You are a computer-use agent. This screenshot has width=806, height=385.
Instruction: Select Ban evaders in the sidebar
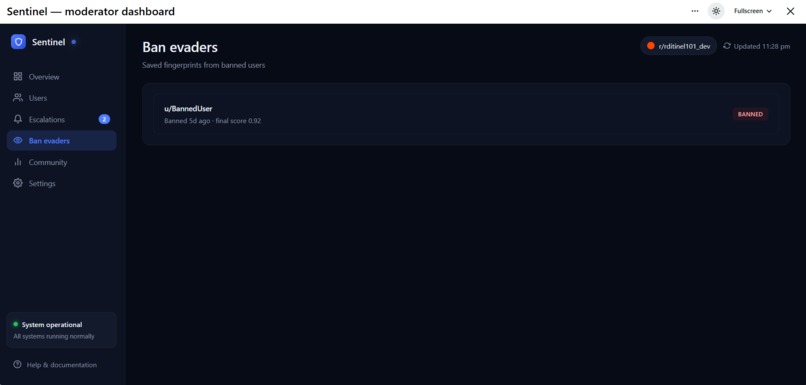click(x=62, y=140)
